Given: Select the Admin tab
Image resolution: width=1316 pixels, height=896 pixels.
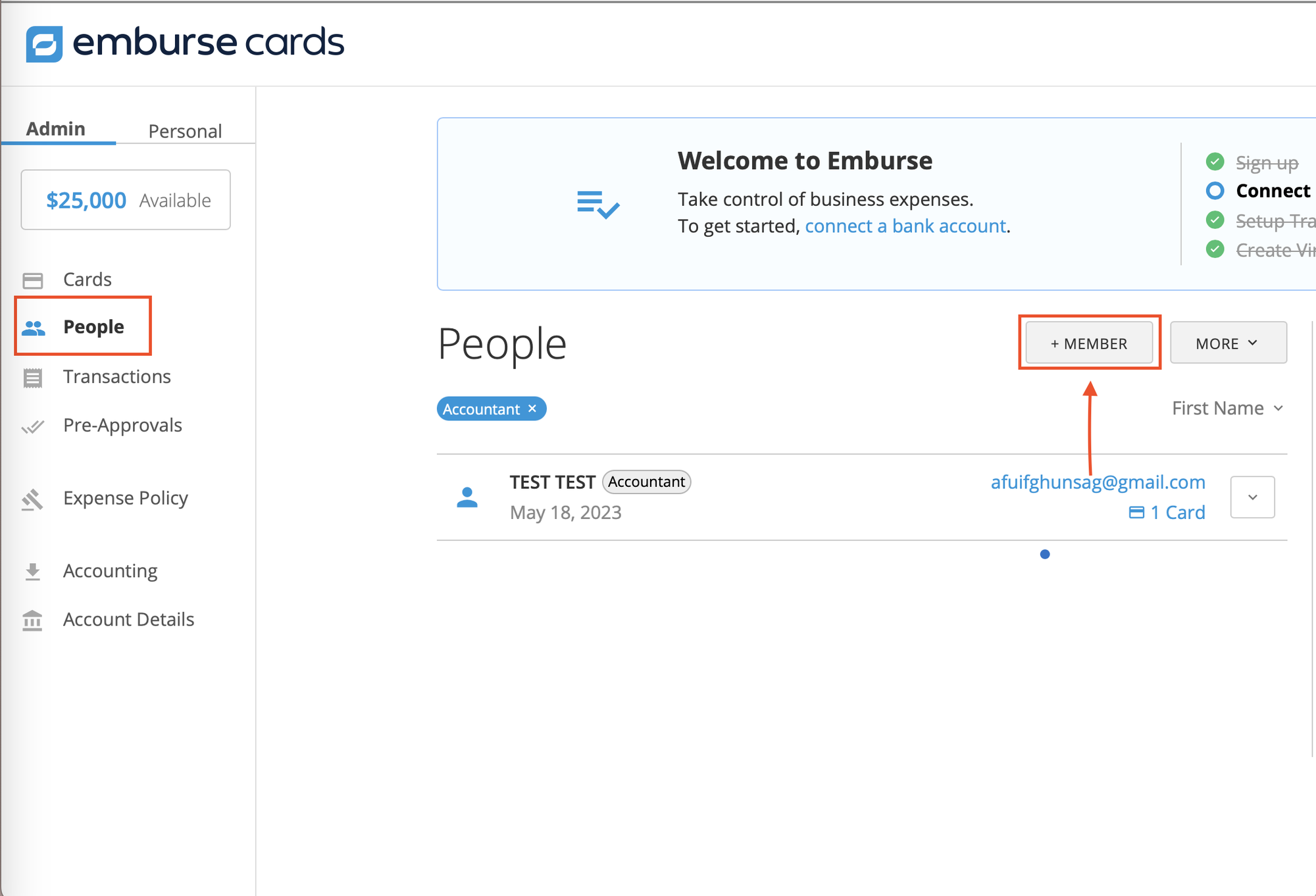Looking at the screenshot, I should click(x=55, y=129).
